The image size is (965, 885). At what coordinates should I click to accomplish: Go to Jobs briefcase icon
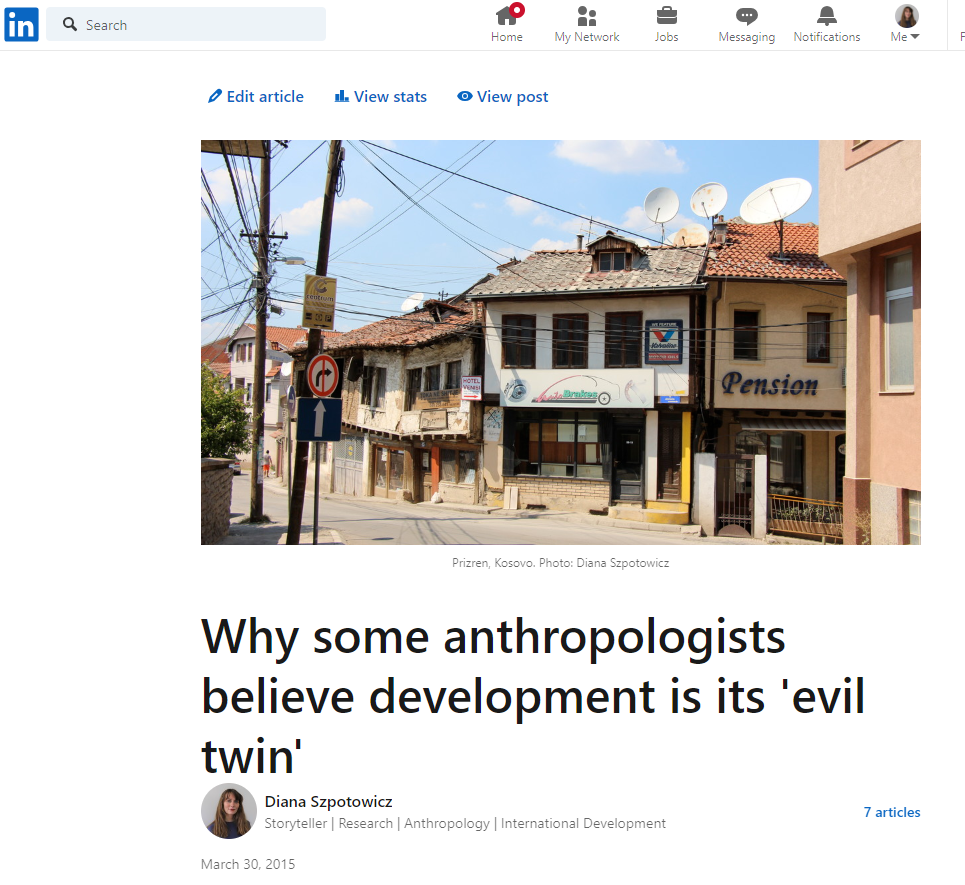(667, 16)
